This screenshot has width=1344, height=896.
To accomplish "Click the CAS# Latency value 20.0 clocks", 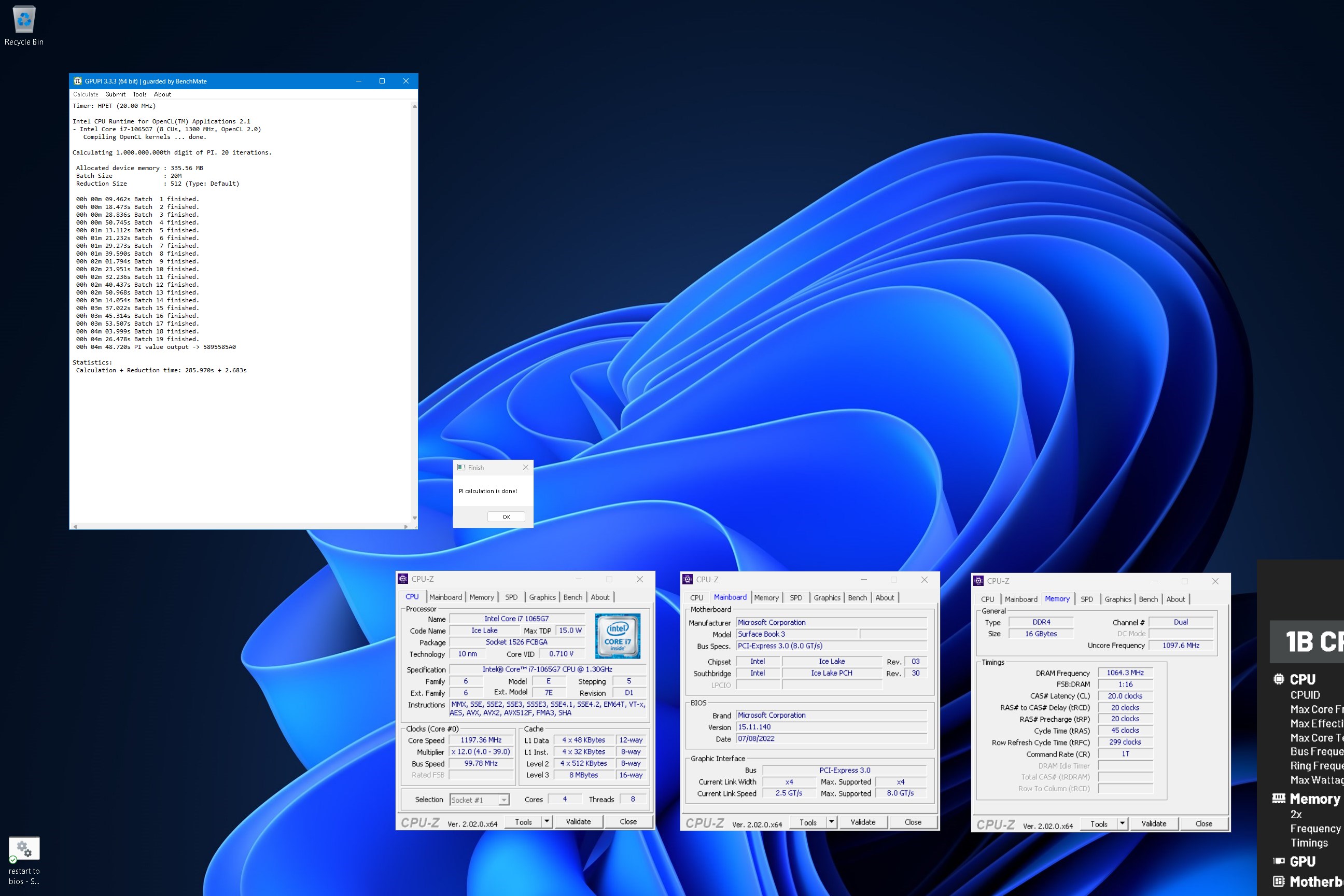I will coord(1125,696).
